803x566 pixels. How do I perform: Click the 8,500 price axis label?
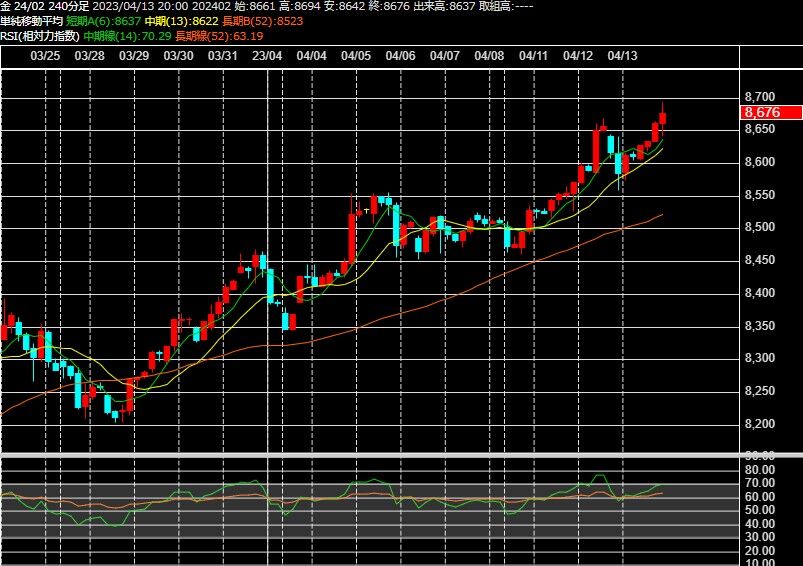pos(760,227)
